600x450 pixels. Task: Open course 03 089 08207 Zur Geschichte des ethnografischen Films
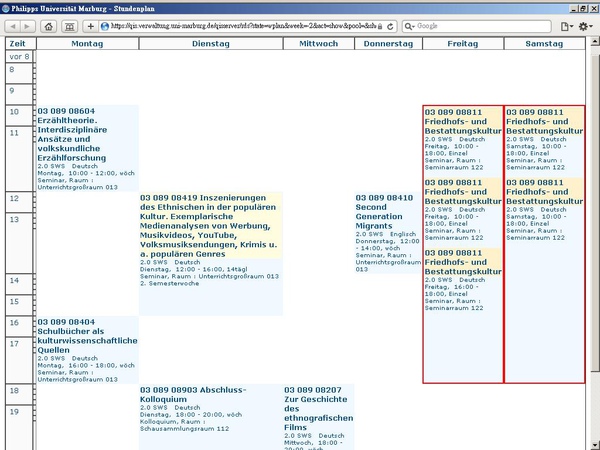tap(318, 409)
